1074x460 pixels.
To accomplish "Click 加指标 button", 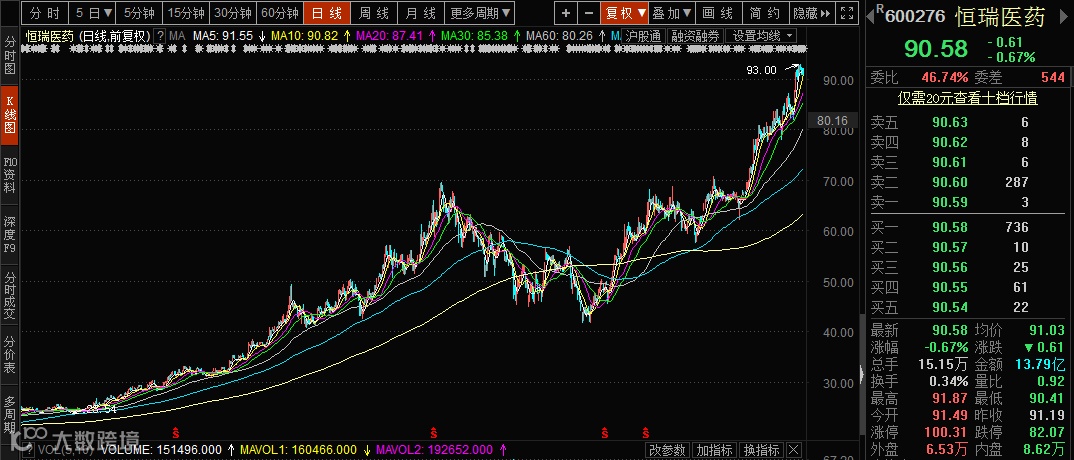I will click(714, 450).
